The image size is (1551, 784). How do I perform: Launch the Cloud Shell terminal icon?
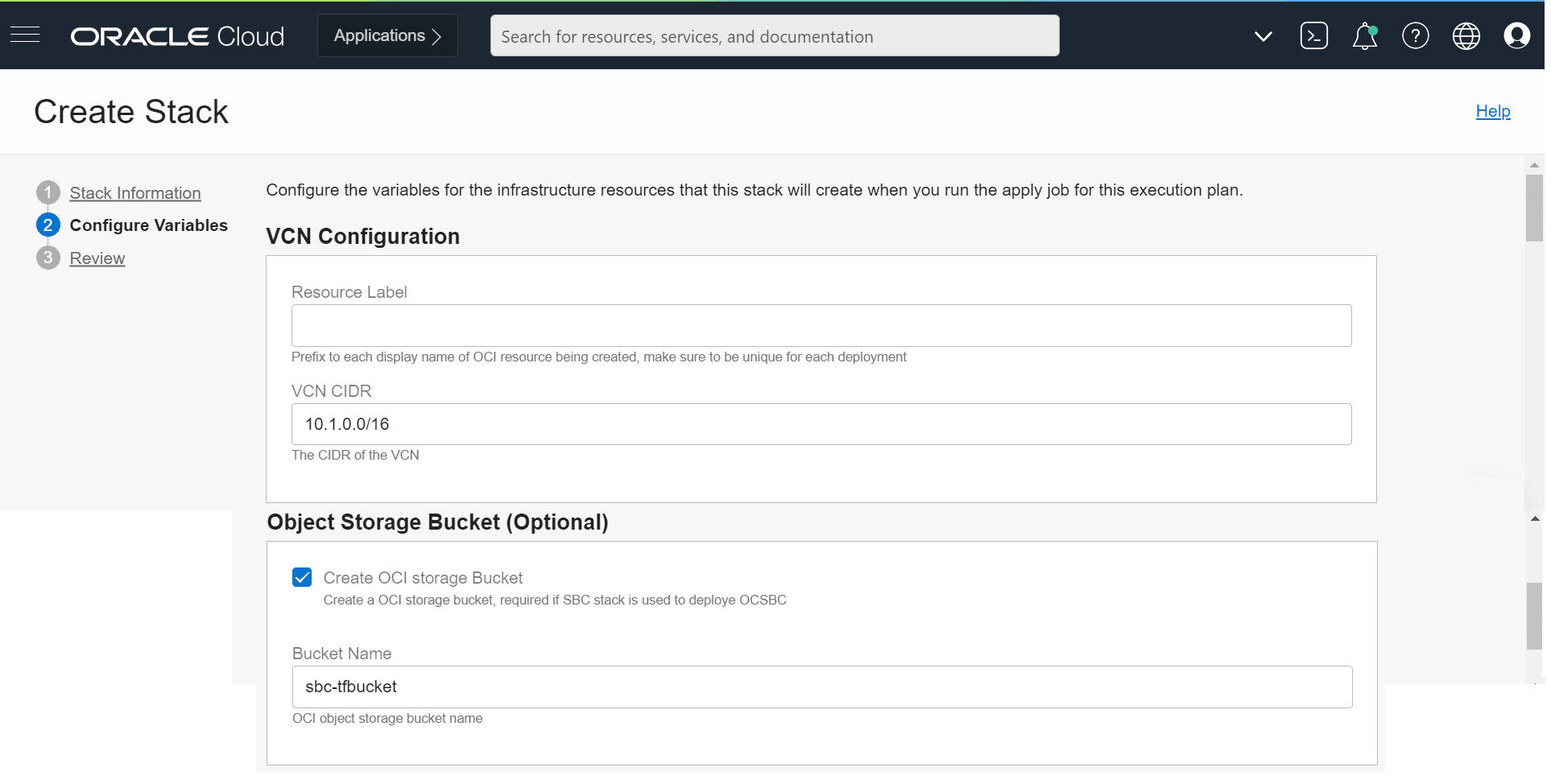(1314, 35)
